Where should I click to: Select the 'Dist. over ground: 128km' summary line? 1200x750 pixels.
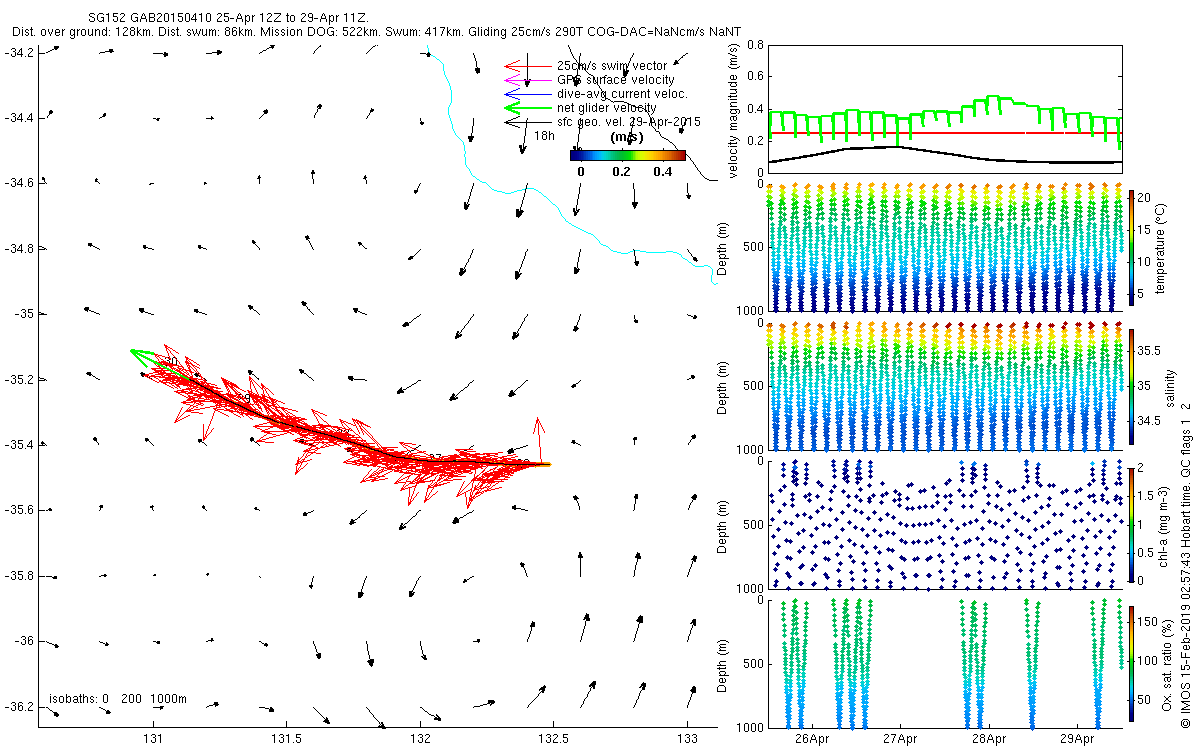tap(376, 32)
